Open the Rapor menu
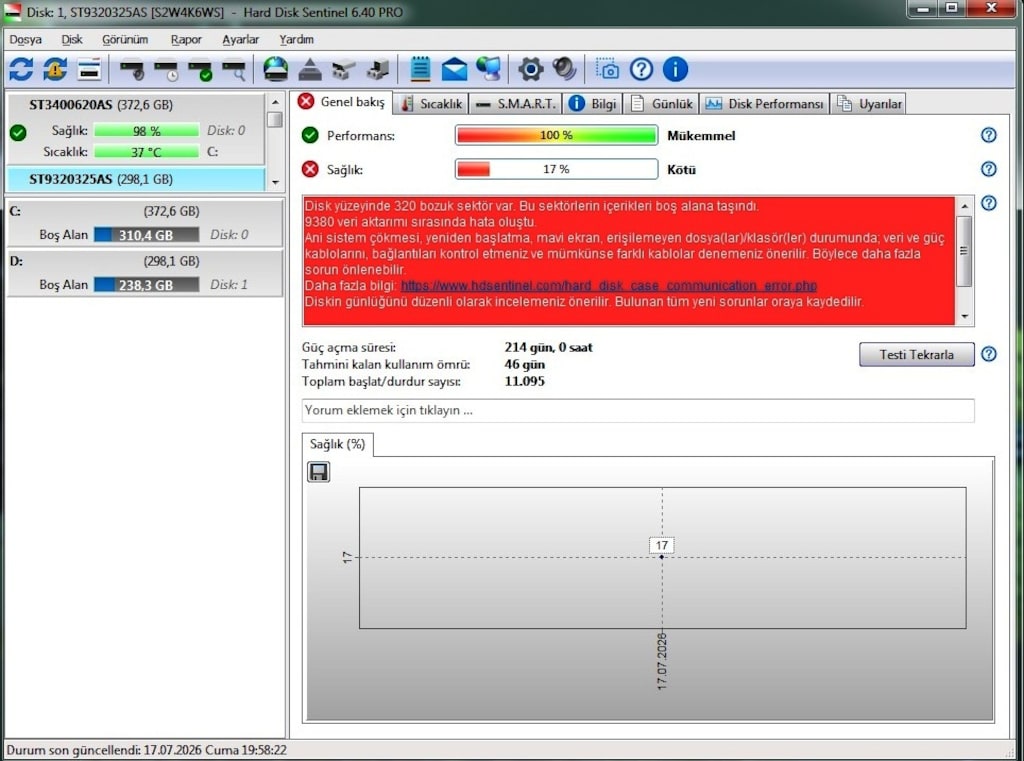 186,40
